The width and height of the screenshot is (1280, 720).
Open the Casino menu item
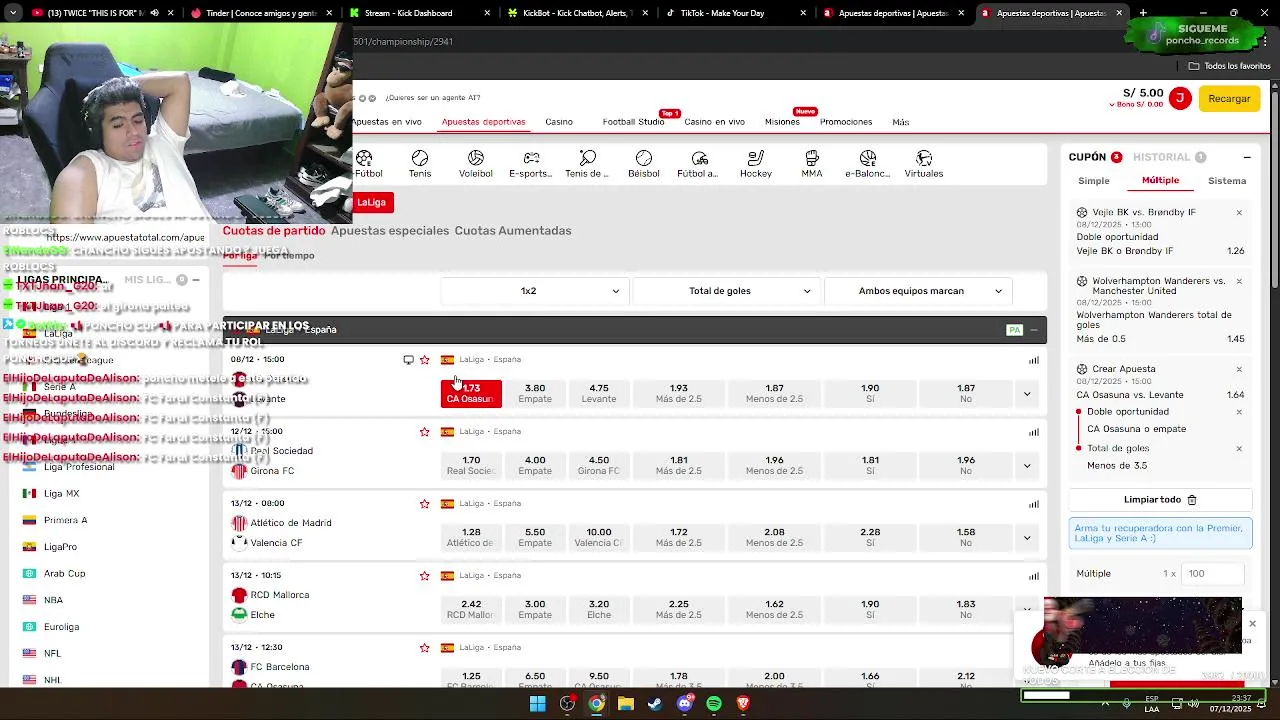pyautogui.click(x=559, y=122)
